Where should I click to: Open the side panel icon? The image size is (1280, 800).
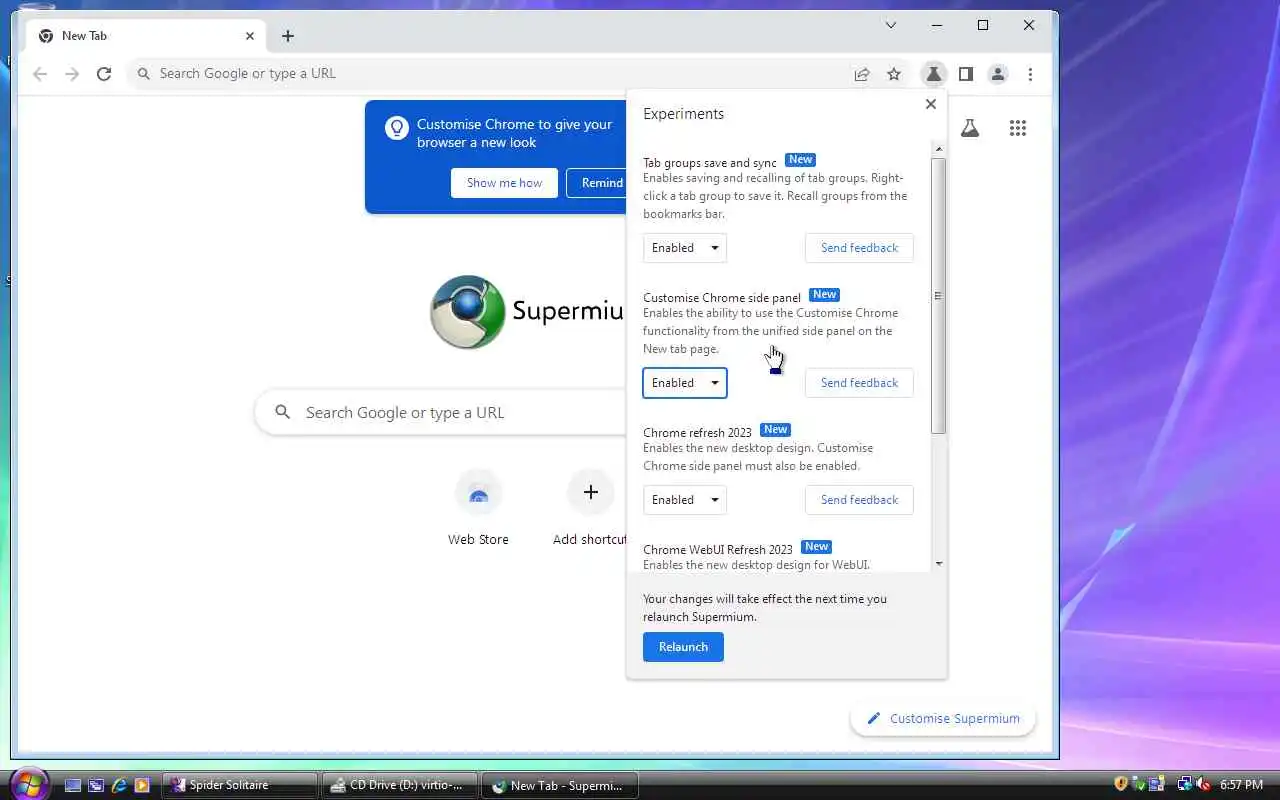pos(966,74)
